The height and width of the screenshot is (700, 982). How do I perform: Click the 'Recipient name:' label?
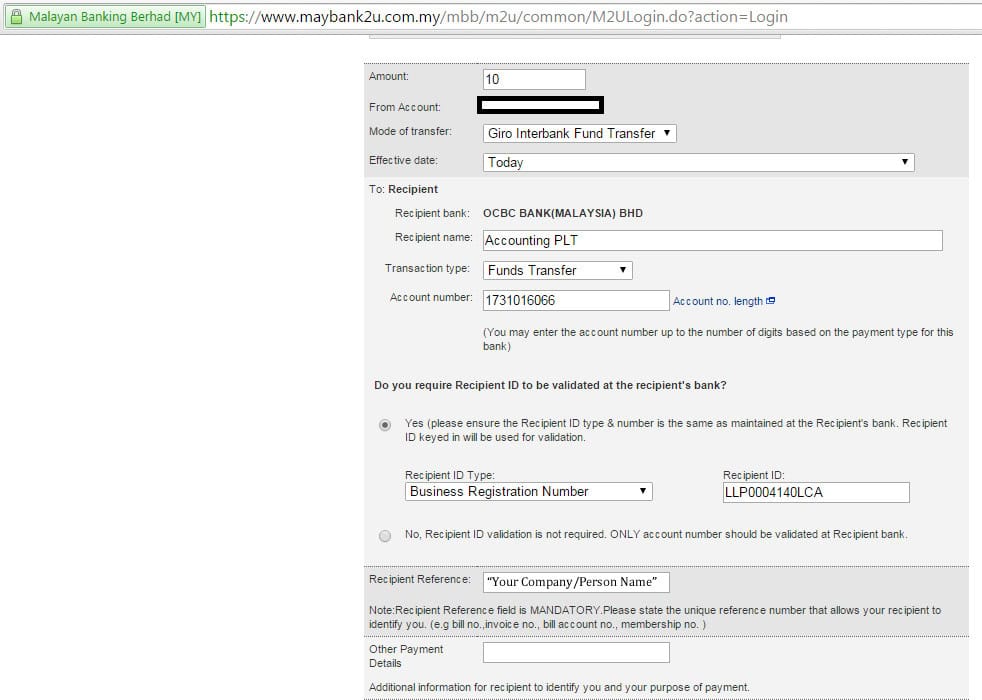(433, 237)
